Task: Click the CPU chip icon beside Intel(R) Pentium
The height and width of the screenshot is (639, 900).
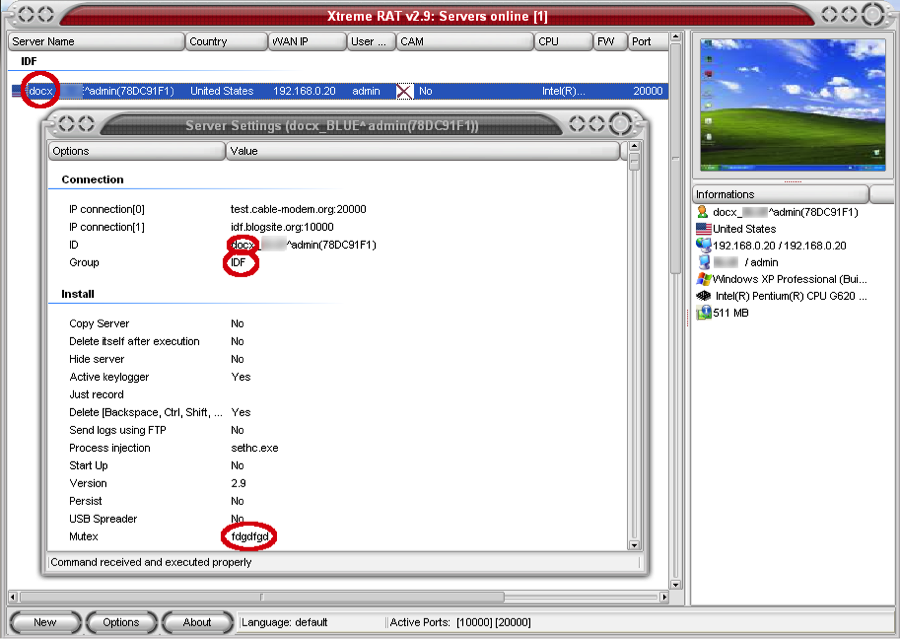Action: (703, 296)
